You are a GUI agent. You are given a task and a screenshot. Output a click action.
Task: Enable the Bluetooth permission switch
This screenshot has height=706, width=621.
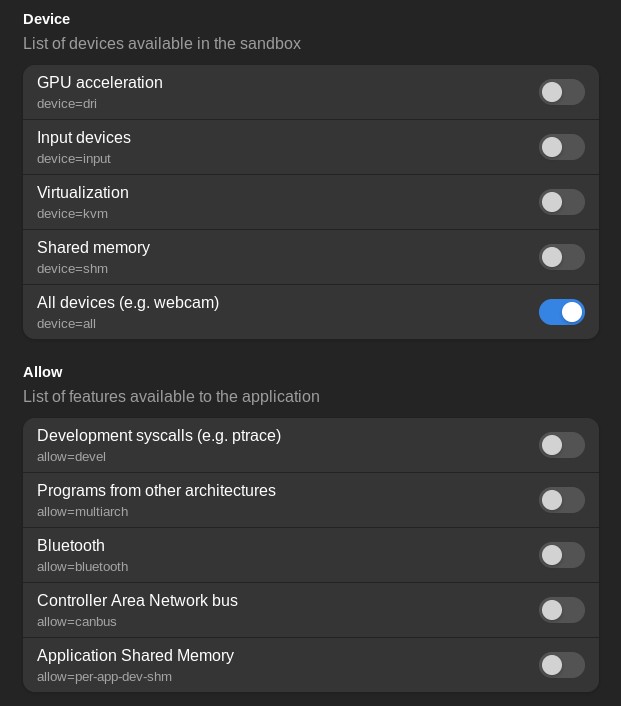[562, 555]
